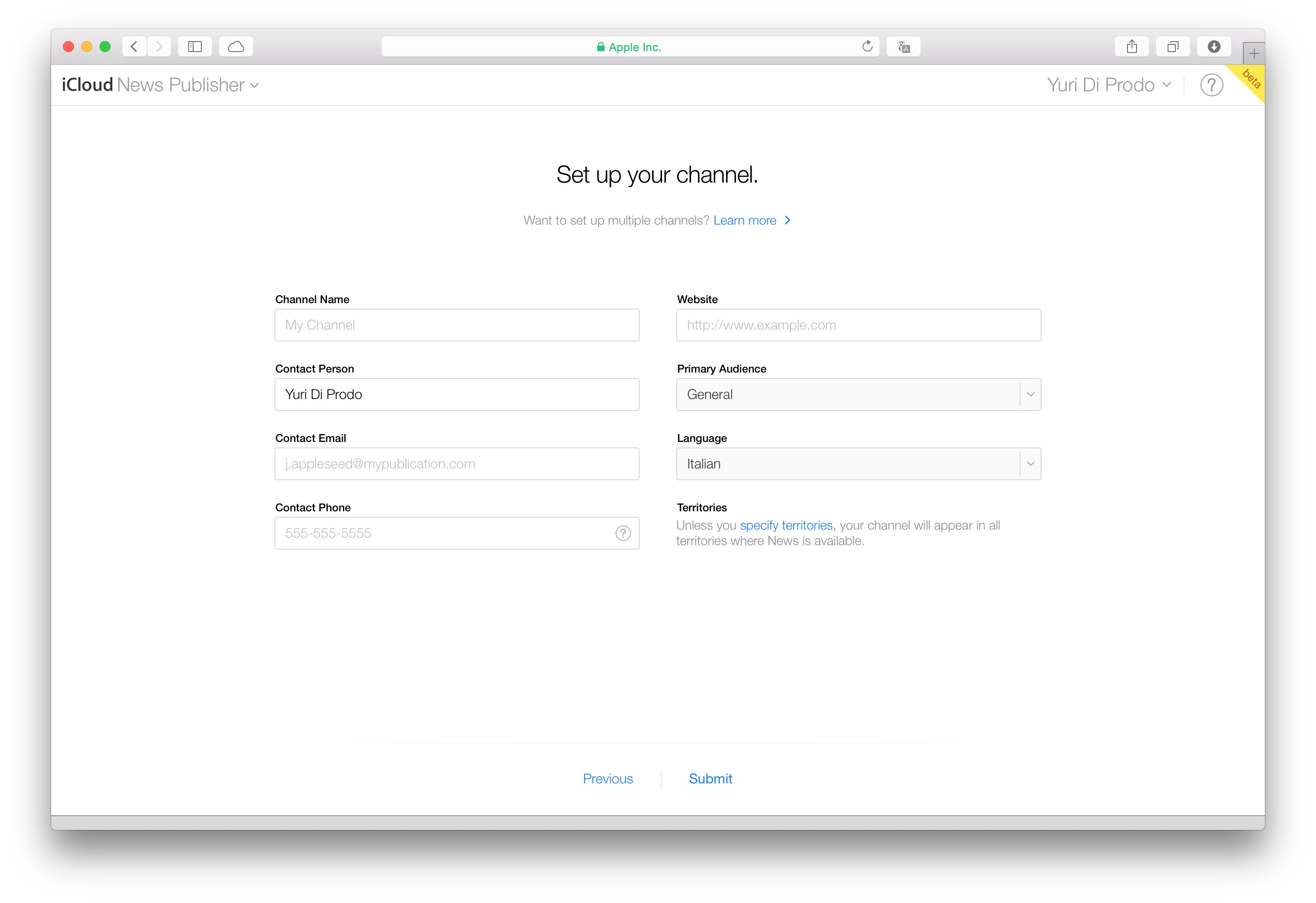Open the iCloud Tabs cloud icon
Image resolution: width=1316 pixels, height=903 pixels.
pos(236,47)
